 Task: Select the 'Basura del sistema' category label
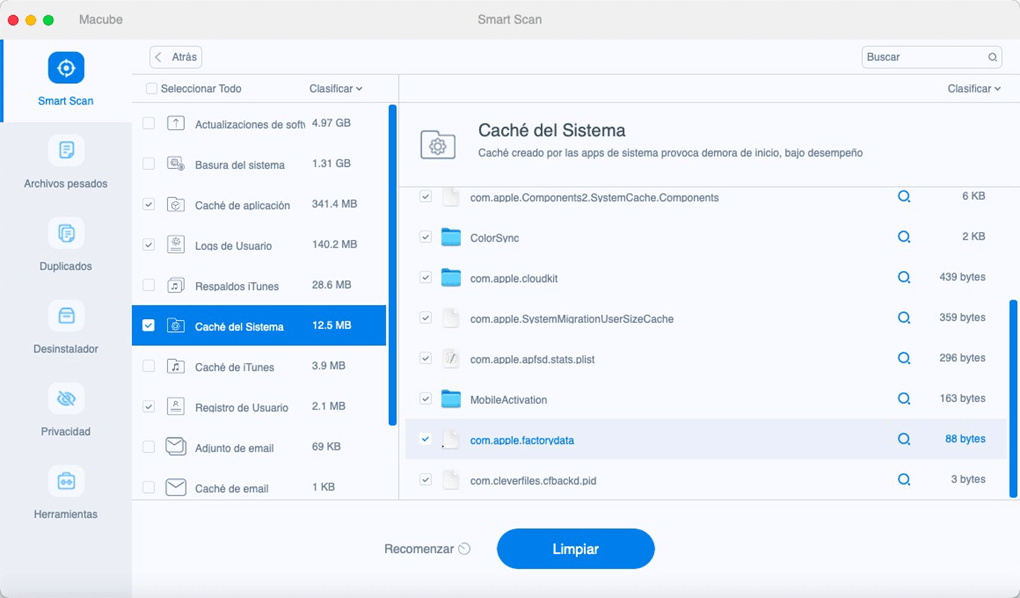pyautogui.click(x=240, y=165)
